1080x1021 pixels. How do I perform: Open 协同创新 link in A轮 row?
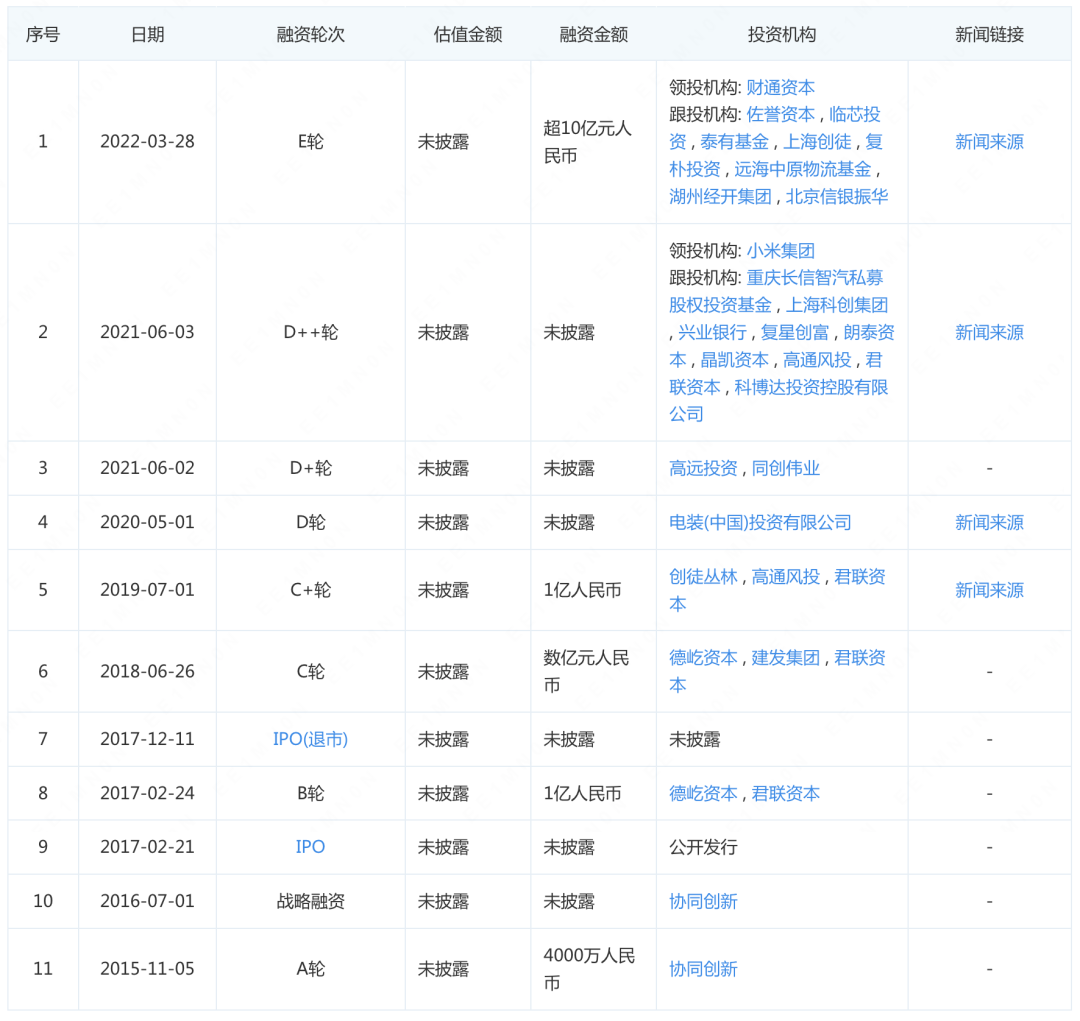[x=703, y=969]
